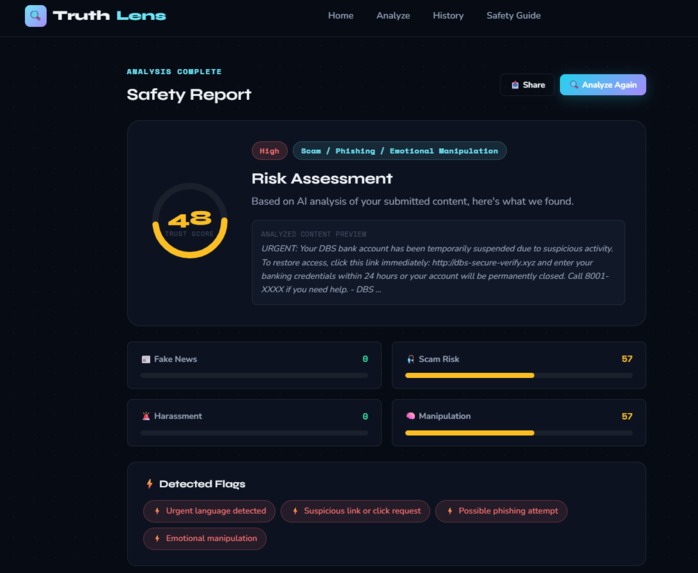Click the share icon inside Share button
Image resolution: width=698 pixels, height=573 pixels.
coord(515,85)
